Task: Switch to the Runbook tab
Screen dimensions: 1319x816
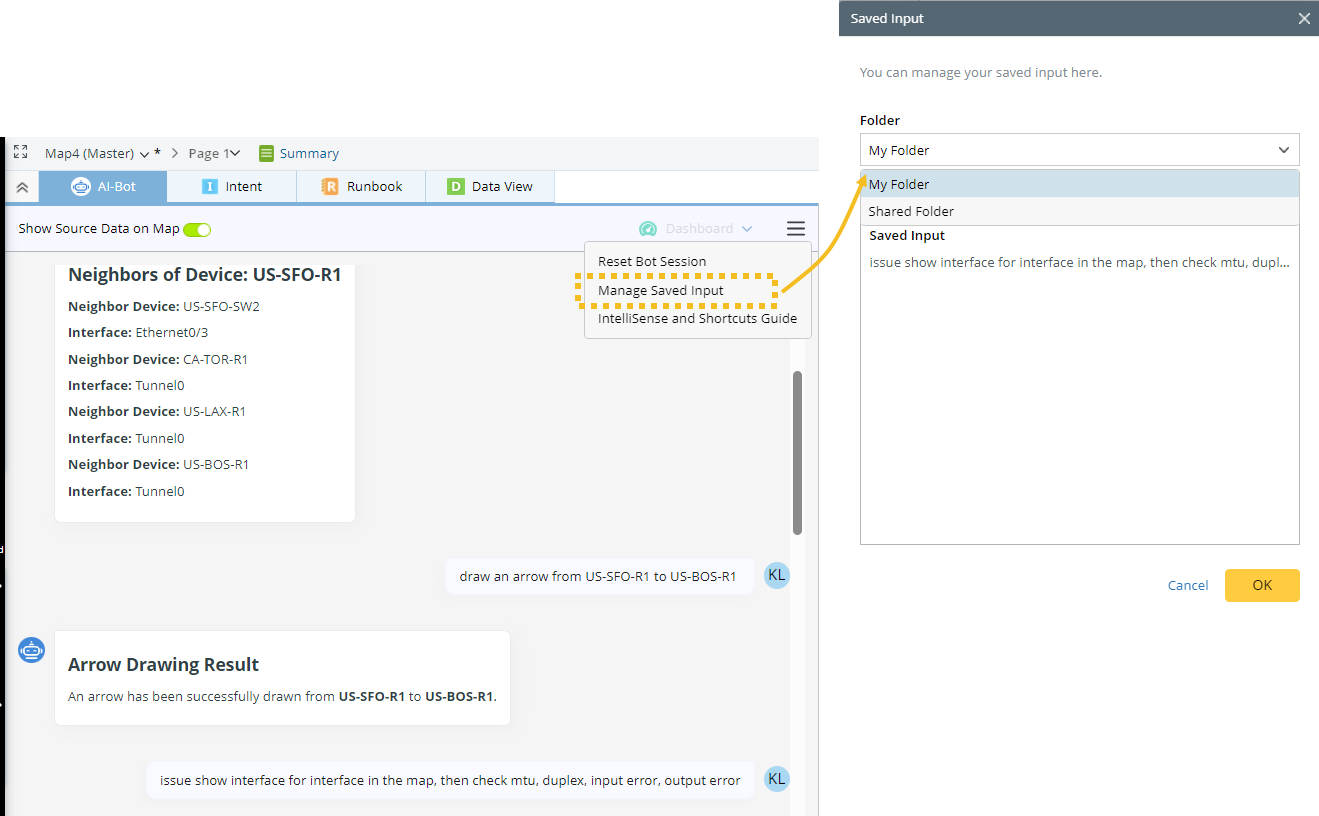Action: tap(361, 187)
